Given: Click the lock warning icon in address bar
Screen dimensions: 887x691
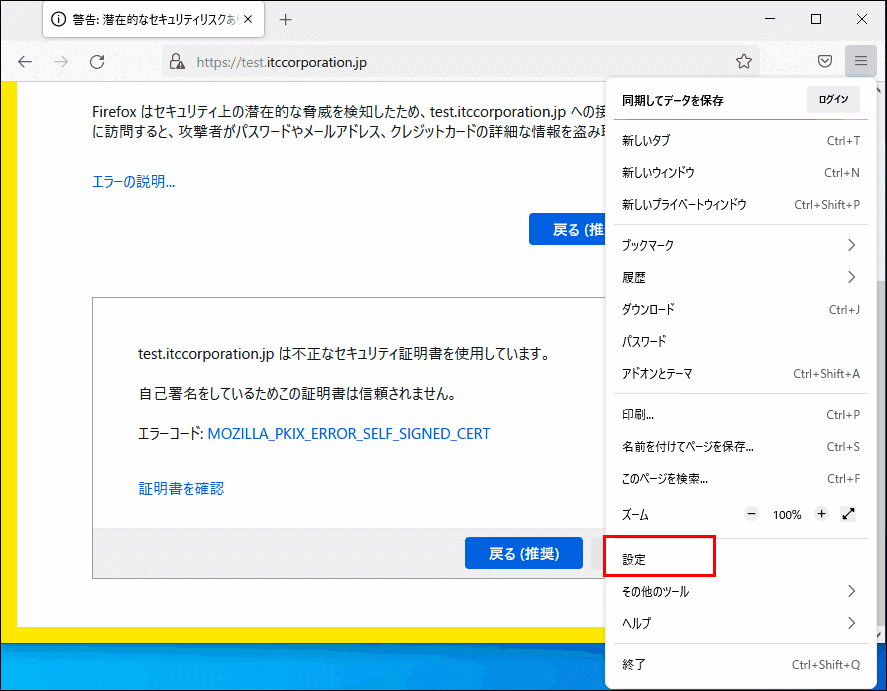Looking at the screenshot, I should click(177, 62).
